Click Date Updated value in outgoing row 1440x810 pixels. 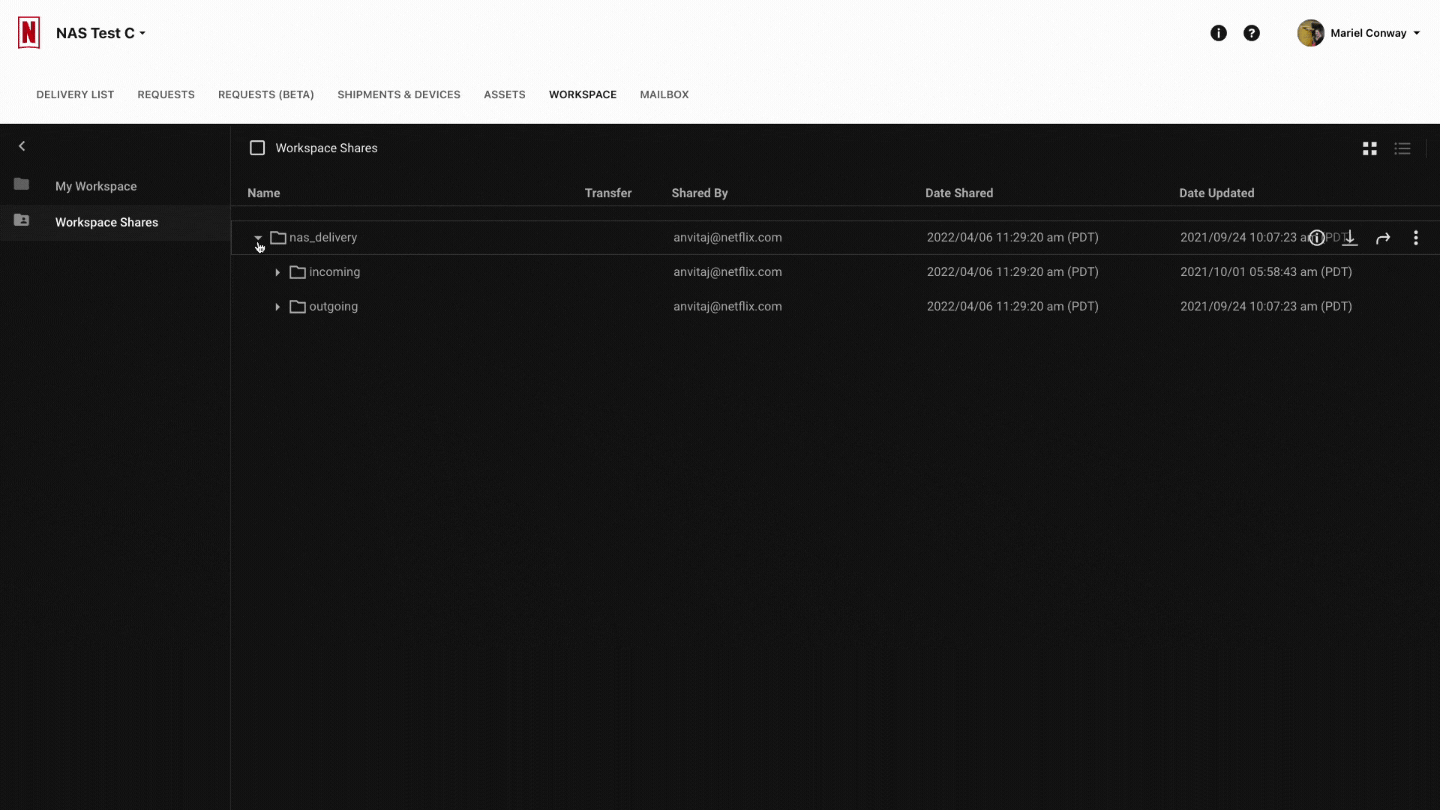[x=1266, y=307]
